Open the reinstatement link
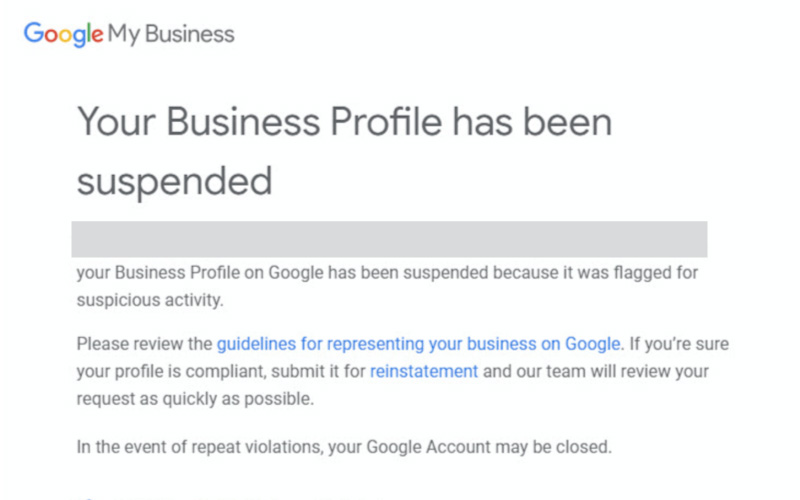This screenshot has height=500, width=800. coord(424,371)
